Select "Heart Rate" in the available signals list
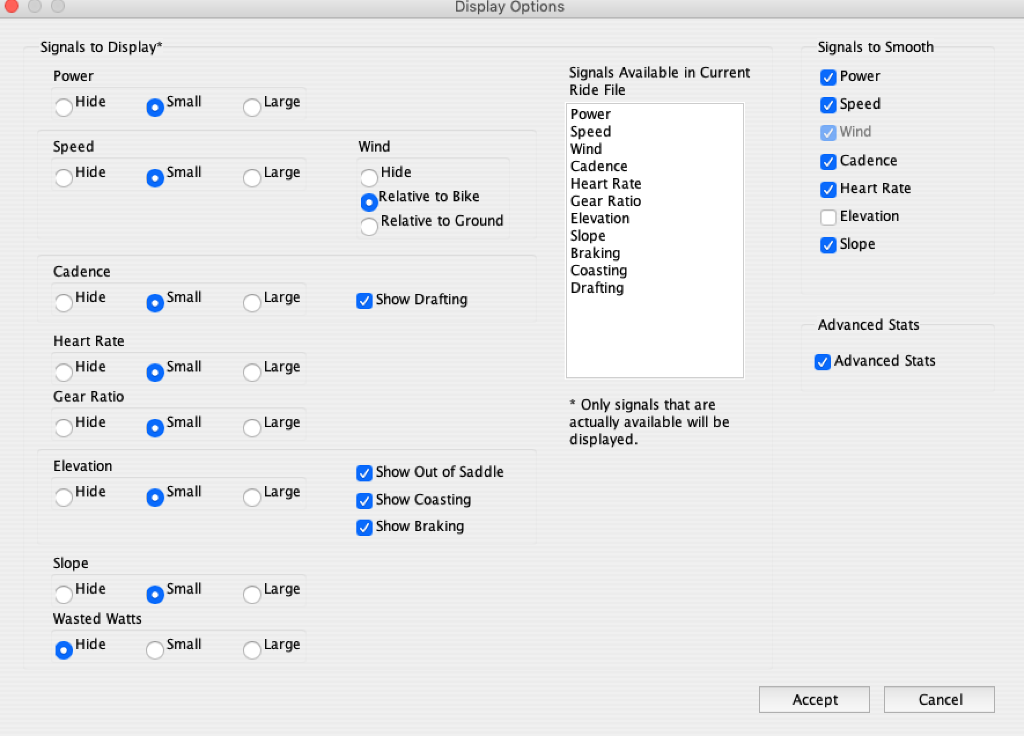1024x736 pixels. [x=606, y=183]
